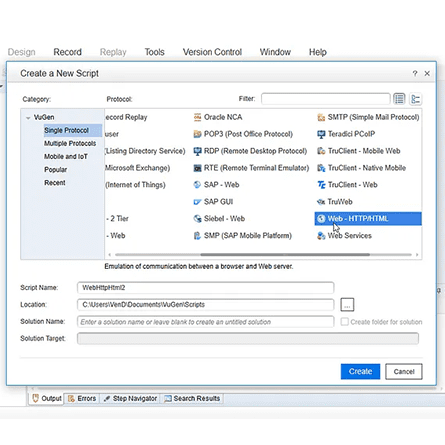Select Multiple Protocols category
Image resolution: width=445 pixels, height=445 pixels.
pos(70,143)
